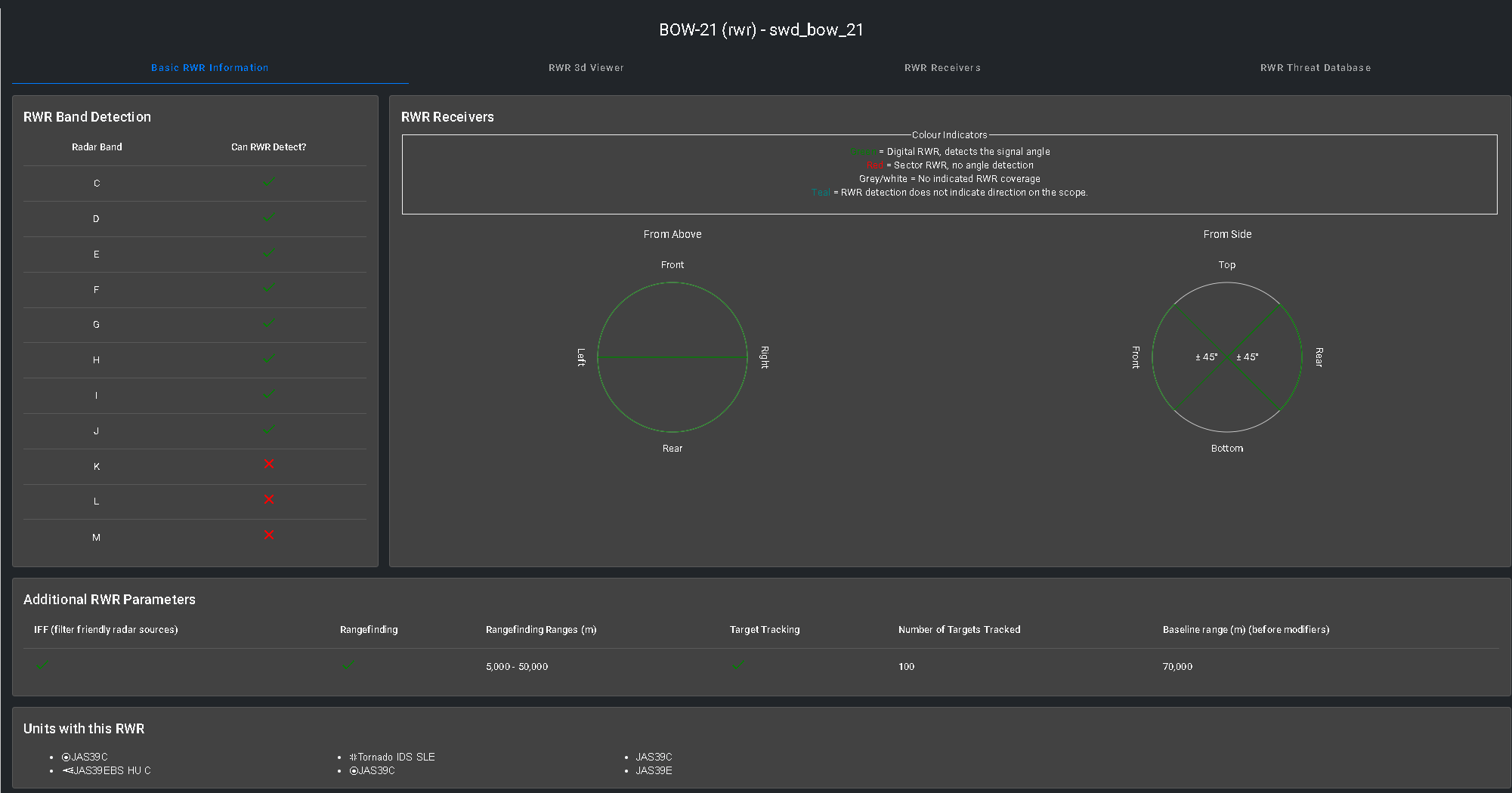
Task: Click the detection check for band H
Action: pyautogui.click(x=269, y=359)
